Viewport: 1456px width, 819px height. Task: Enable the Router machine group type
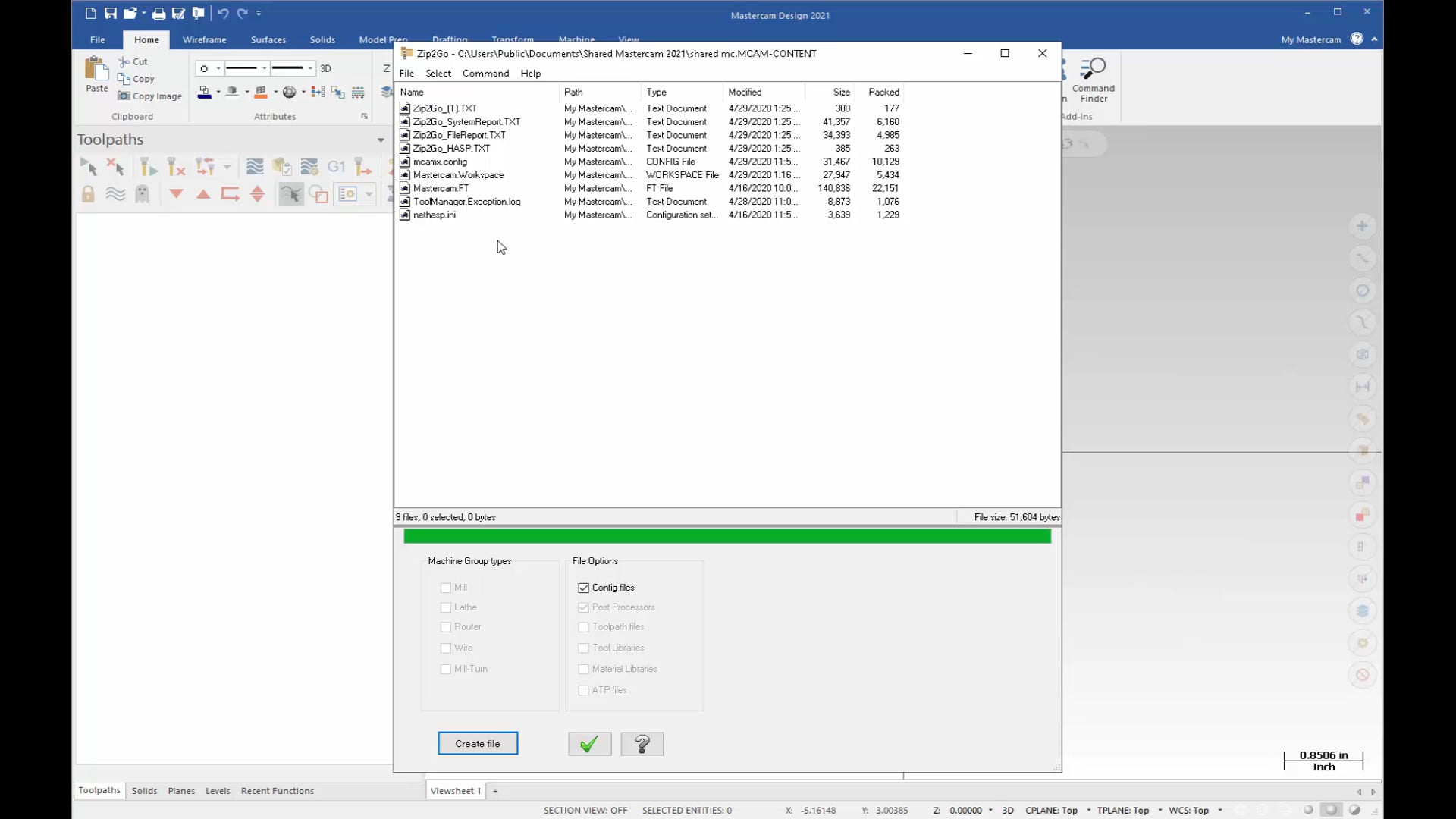pyautogui.click(x=447, y=627)
